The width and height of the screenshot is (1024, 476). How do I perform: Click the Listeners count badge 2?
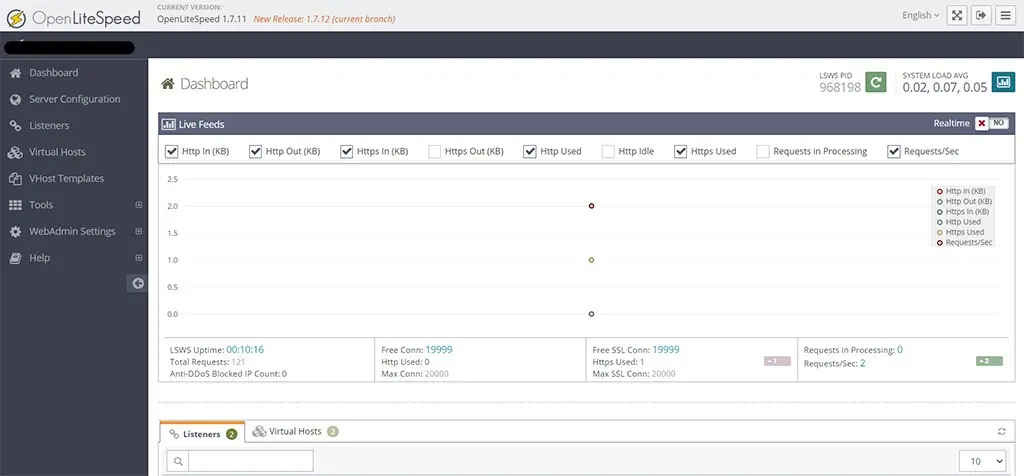click(231, 434)
